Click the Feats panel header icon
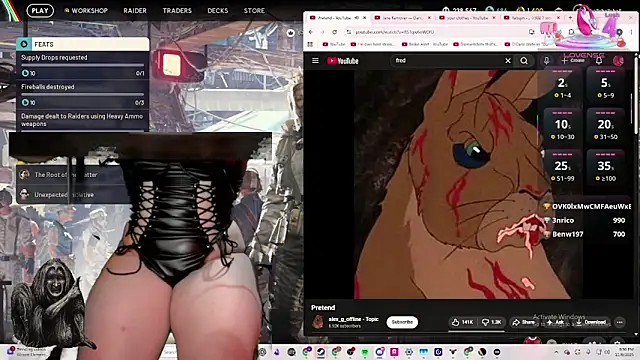The image size is (640, 360). coord(24,44)
